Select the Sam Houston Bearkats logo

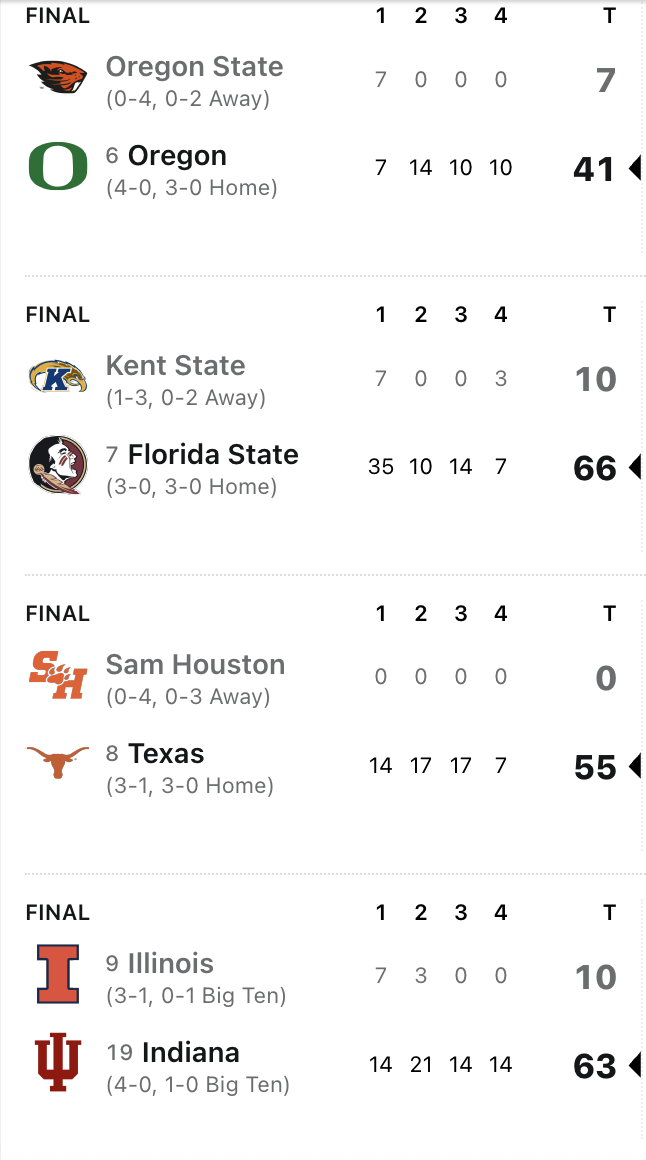coord(57,676)
